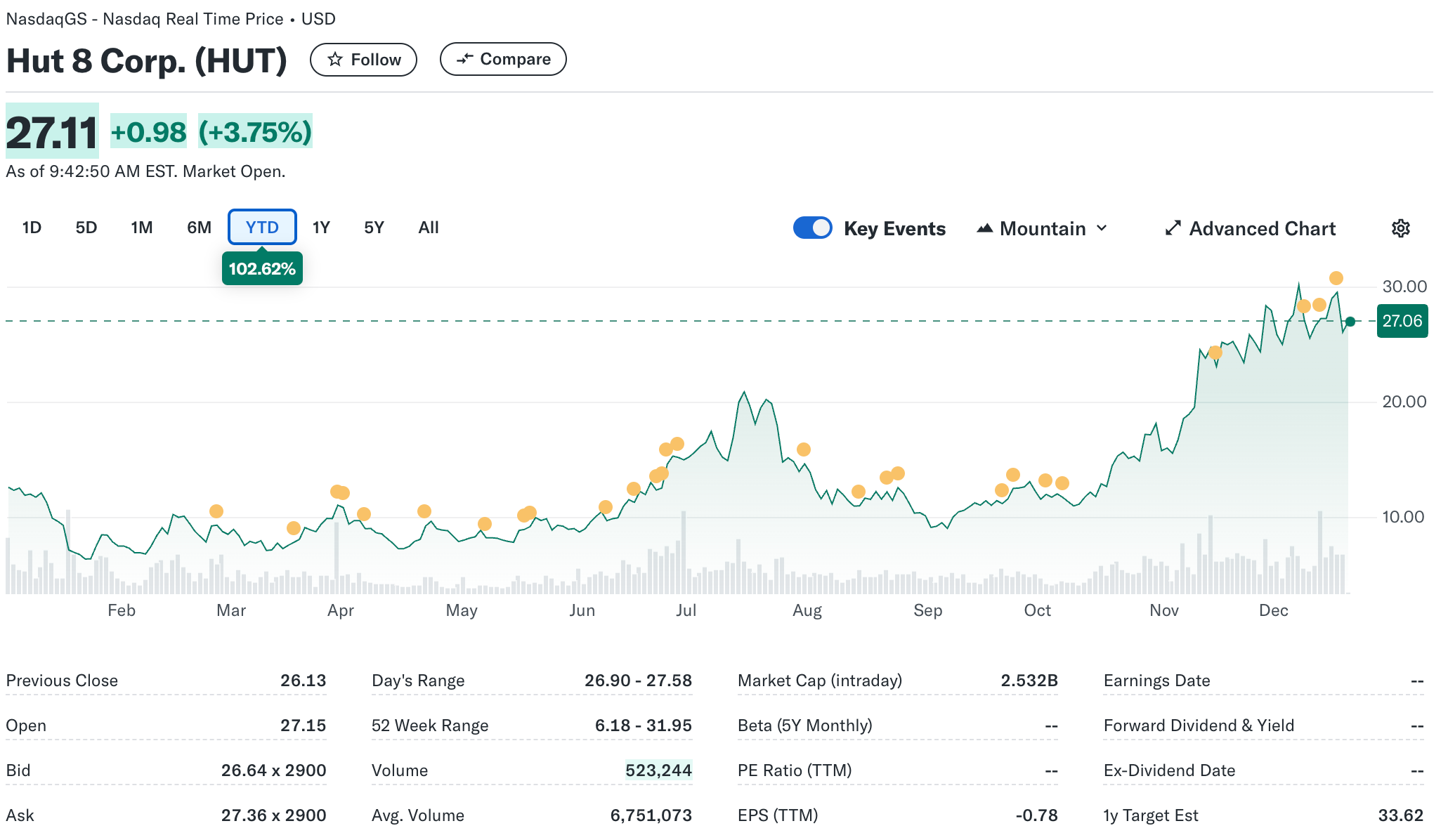Click the Mountain chart type icon
This screenshot has height=840, width=1448.
click(984, 228)
